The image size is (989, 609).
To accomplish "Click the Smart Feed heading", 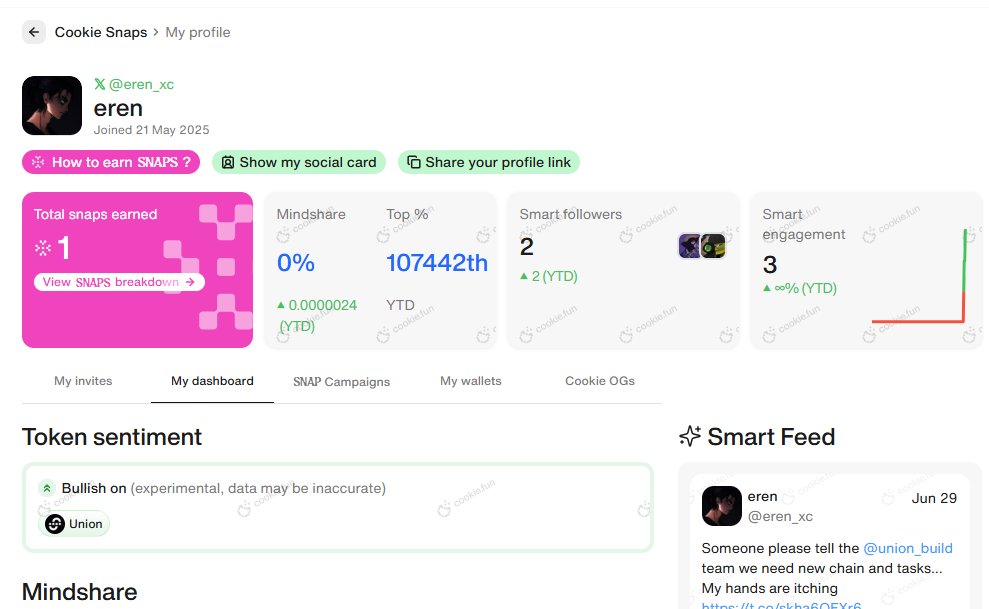I will coord(771,437).
